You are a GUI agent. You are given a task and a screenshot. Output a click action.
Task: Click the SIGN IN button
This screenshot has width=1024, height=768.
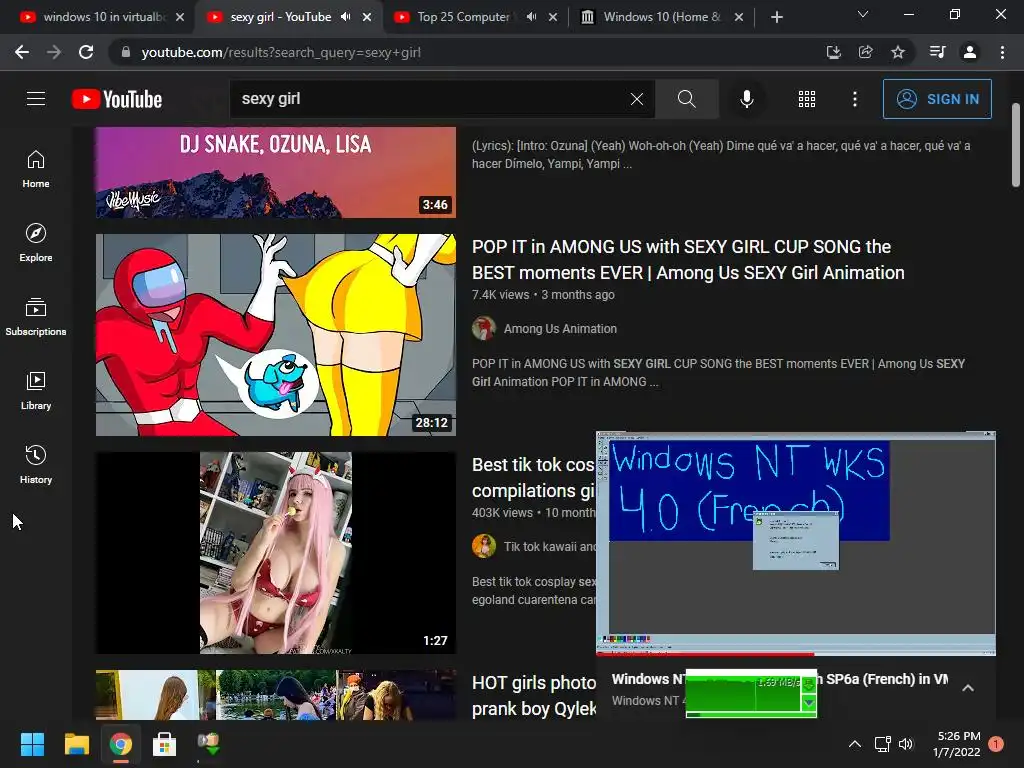click(937, 99)
